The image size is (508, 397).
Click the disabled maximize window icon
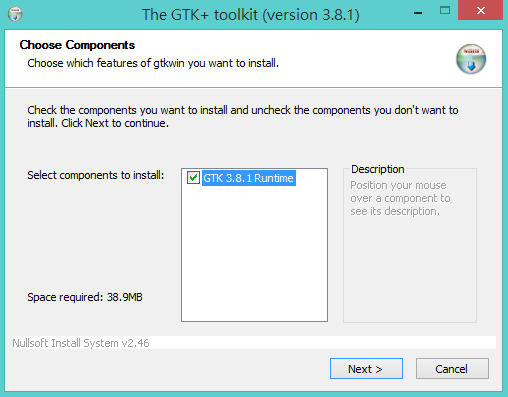pyautogui.click(x=445, y=10)
